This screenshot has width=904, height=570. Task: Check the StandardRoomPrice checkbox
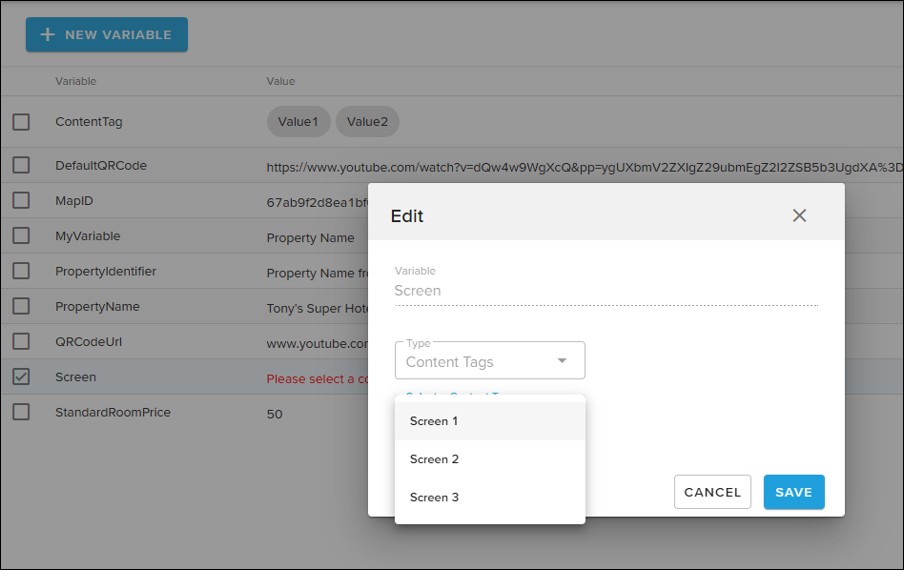[x=21, y=412]
